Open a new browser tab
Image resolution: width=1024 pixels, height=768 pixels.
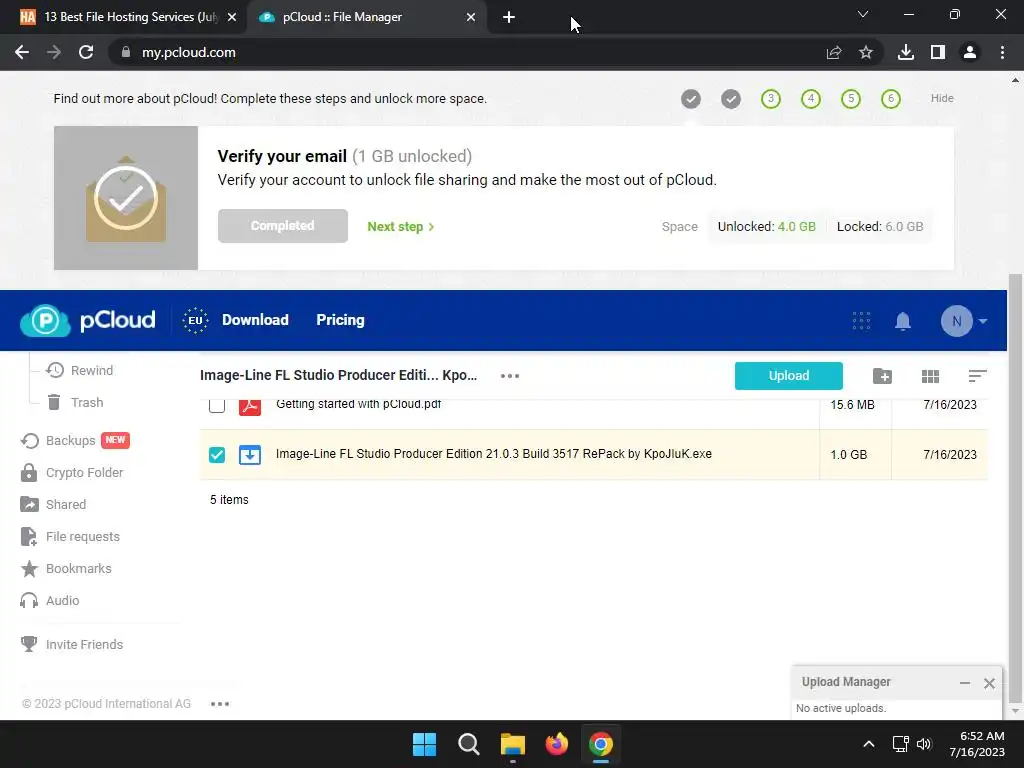pos(509,18)
